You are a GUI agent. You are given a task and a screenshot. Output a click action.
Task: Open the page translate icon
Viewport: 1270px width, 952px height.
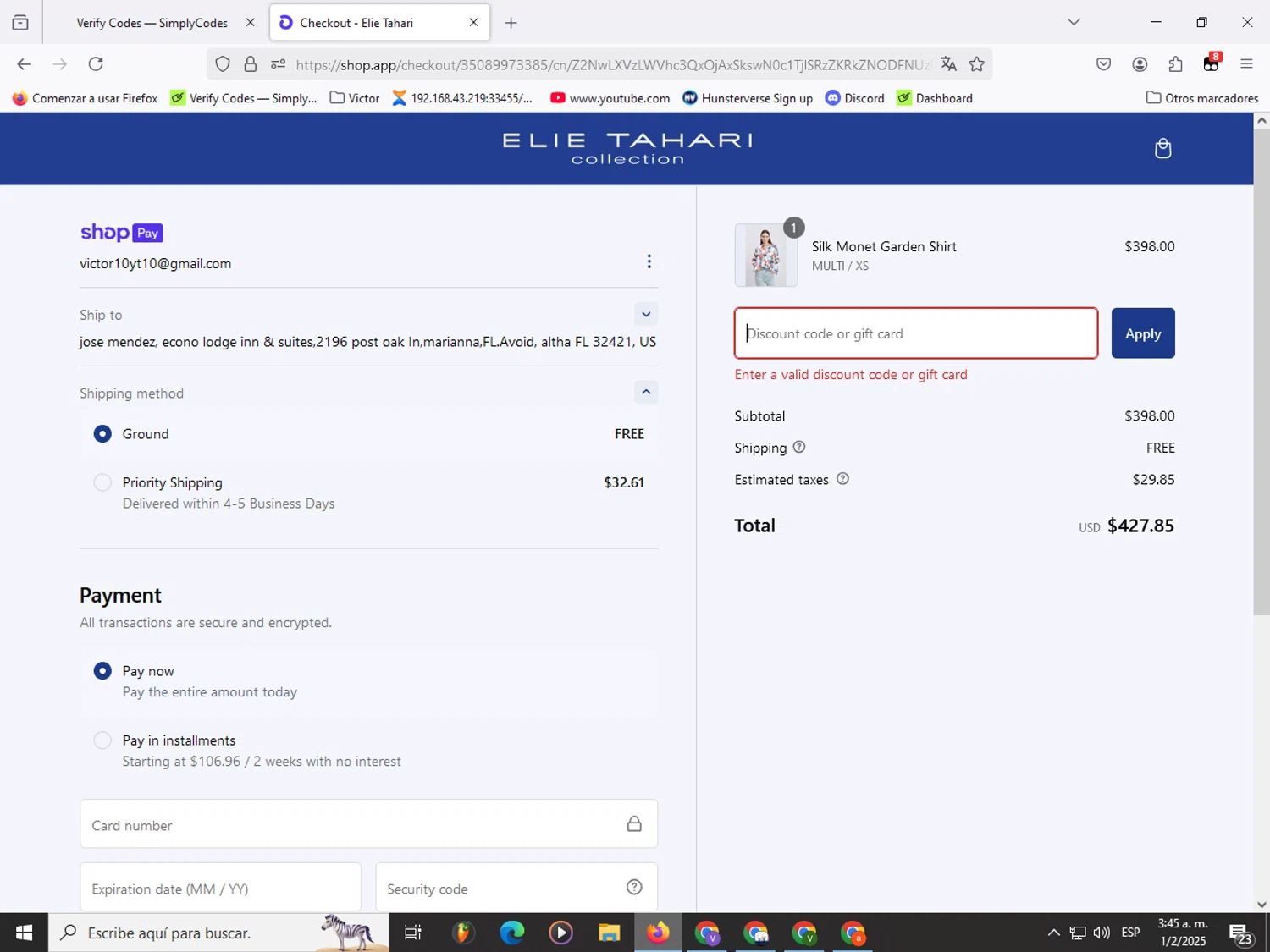(948, 64)
